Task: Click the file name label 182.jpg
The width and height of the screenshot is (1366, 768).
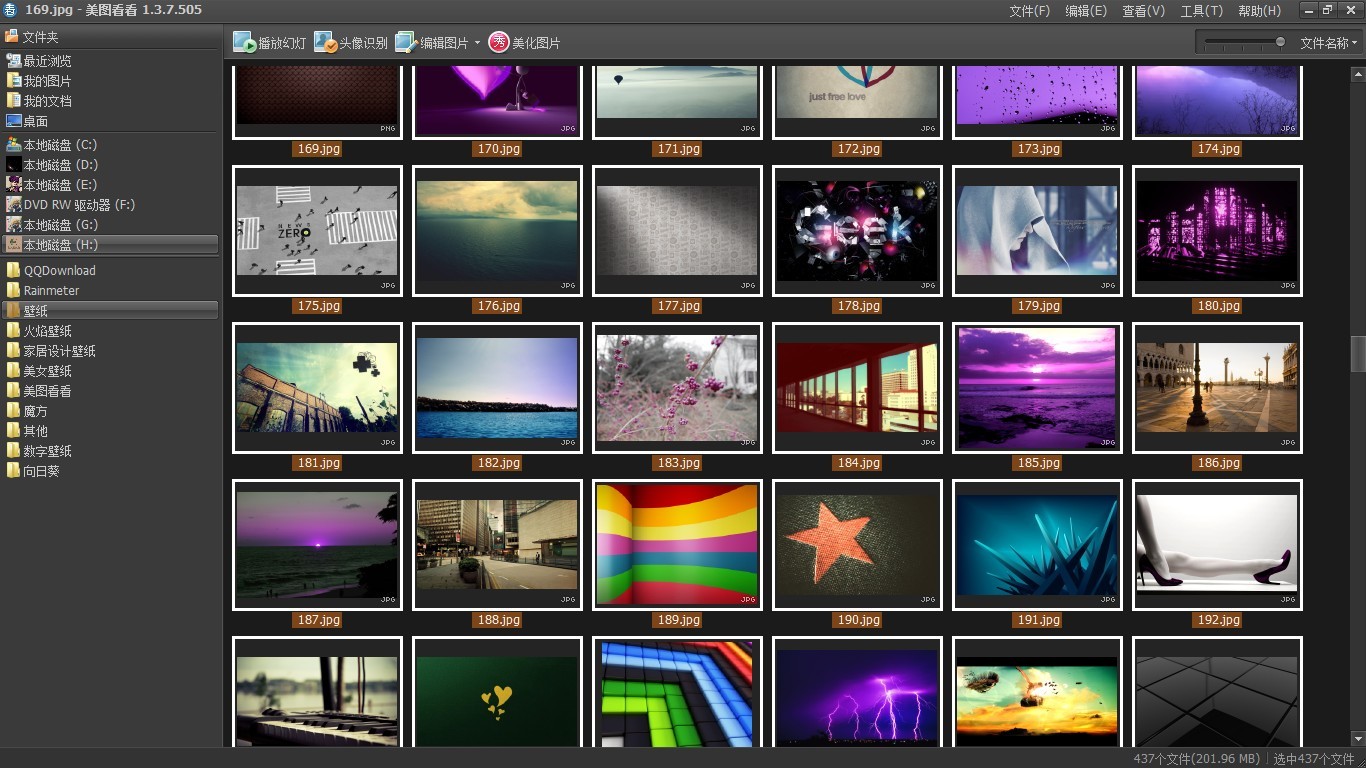Action: [x=498, y=463]
